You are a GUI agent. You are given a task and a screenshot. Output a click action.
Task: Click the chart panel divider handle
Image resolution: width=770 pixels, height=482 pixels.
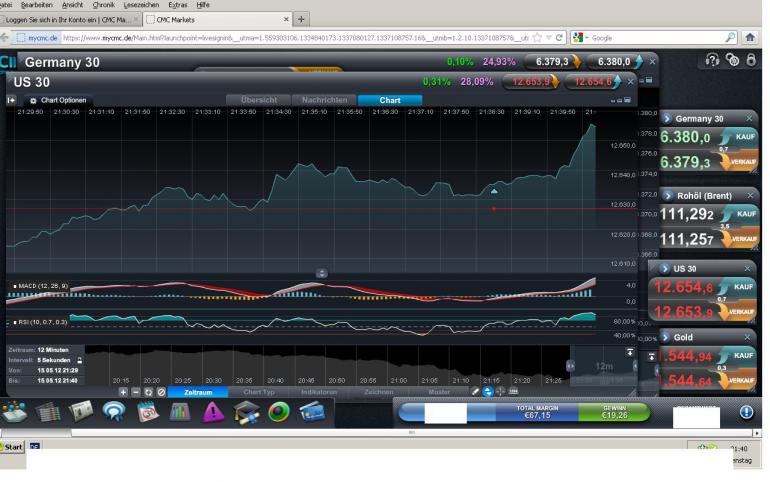(x=322, y=273)
